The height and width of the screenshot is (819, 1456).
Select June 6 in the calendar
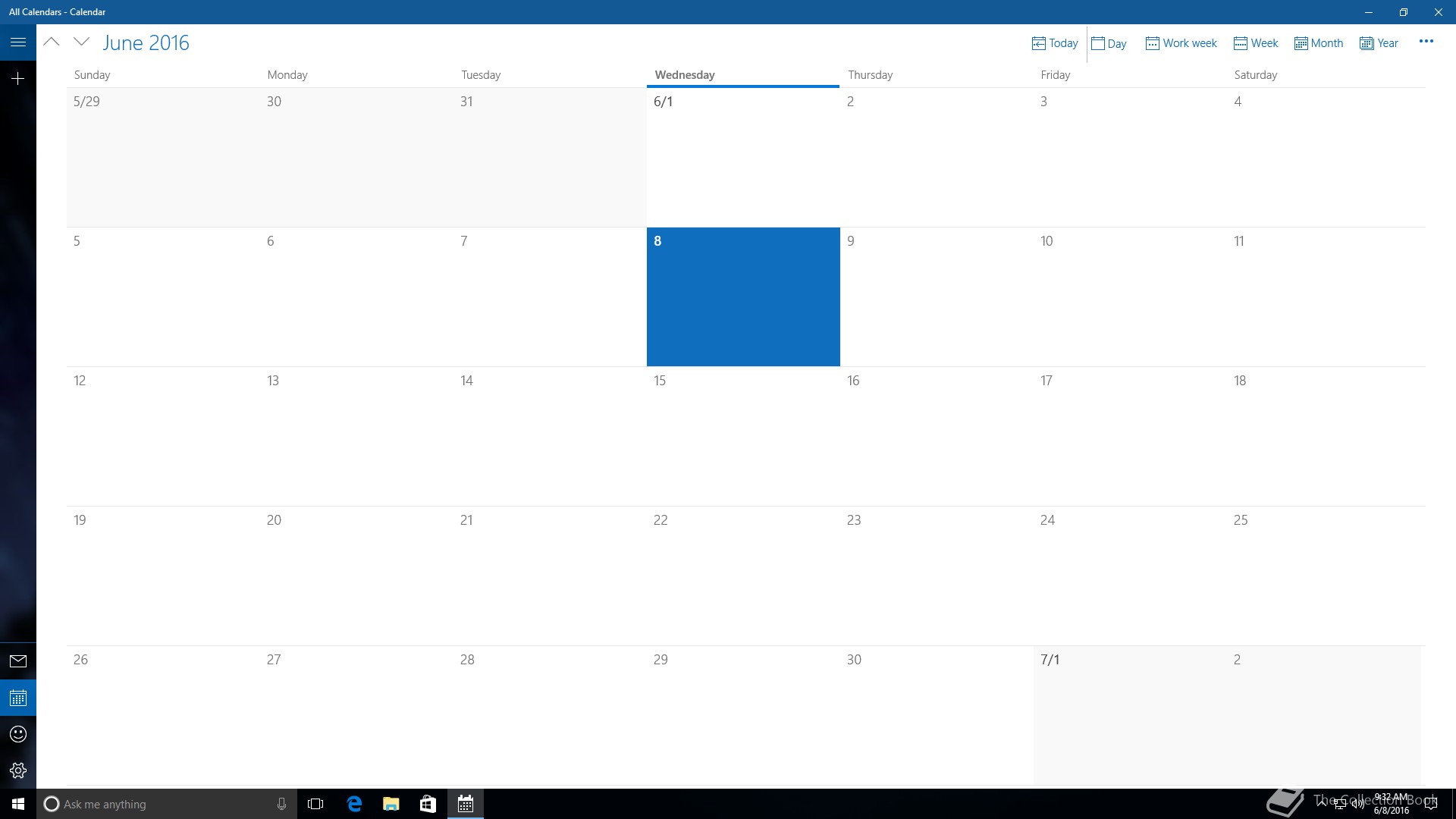[x=356, y=297]
